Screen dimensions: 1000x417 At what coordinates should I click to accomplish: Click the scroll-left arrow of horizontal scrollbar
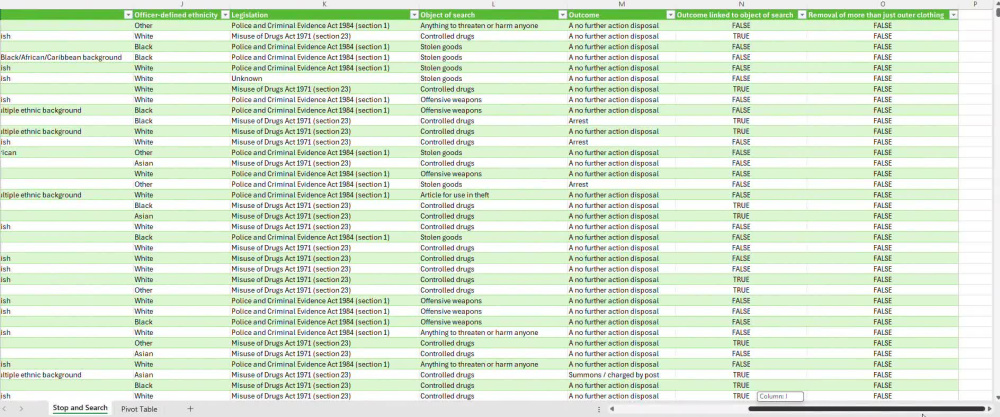click(x=611, y=409)
